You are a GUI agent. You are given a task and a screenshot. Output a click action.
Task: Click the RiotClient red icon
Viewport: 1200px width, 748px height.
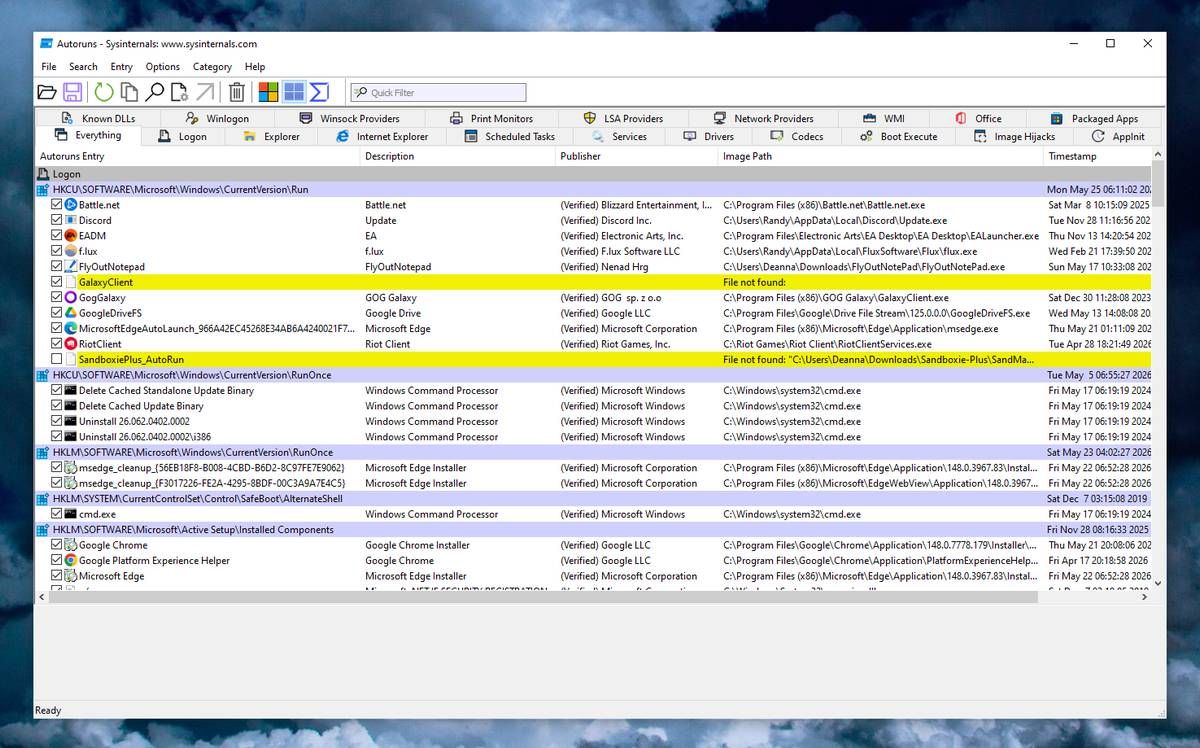click(71, 344)
